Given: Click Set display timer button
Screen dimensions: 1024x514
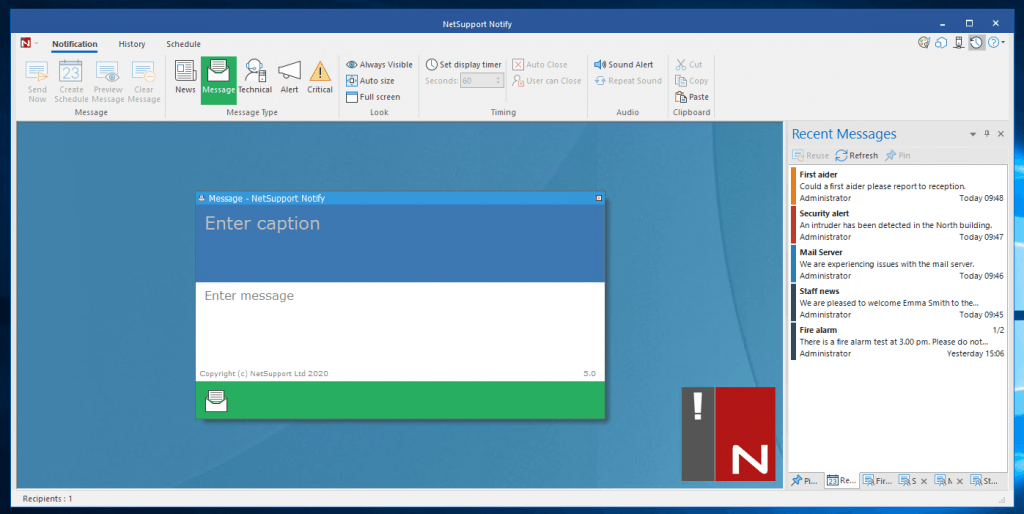Looking at the screenshot, I should 463,65.
